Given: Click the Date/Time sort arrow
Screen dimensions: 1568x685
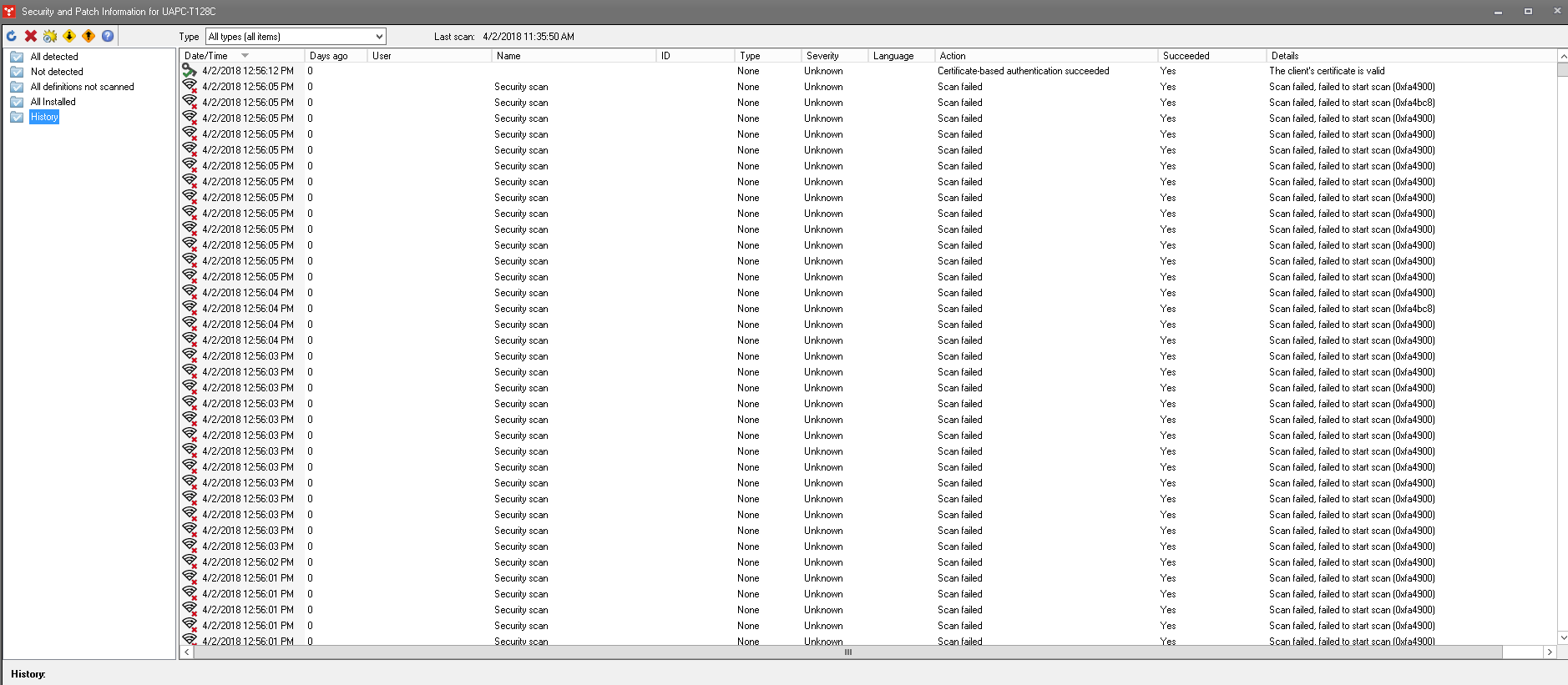Looking at the screenshot, I should [245, 56].
